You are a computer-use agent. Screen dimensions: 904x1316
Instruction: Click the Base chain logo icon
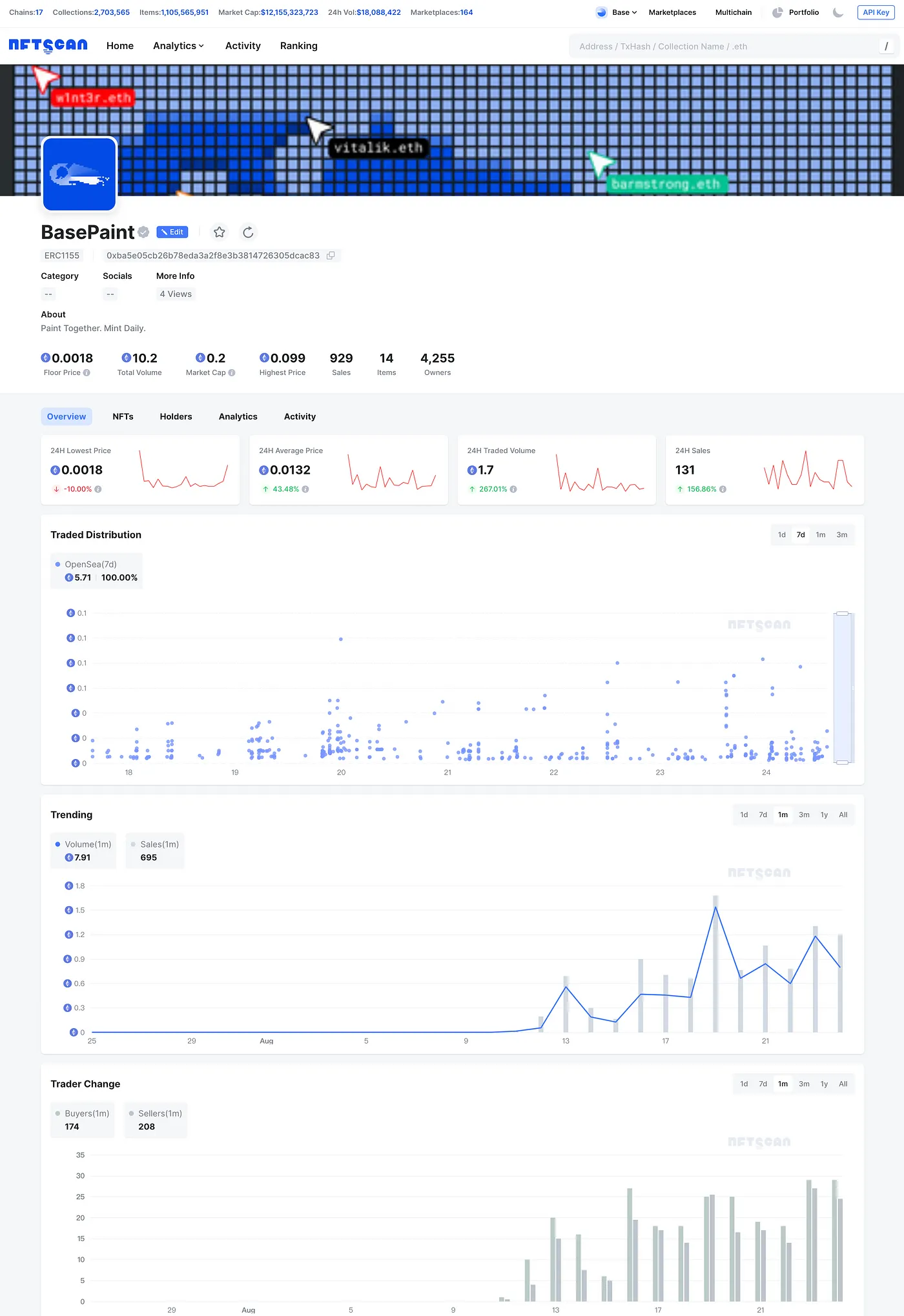[601, 12]
